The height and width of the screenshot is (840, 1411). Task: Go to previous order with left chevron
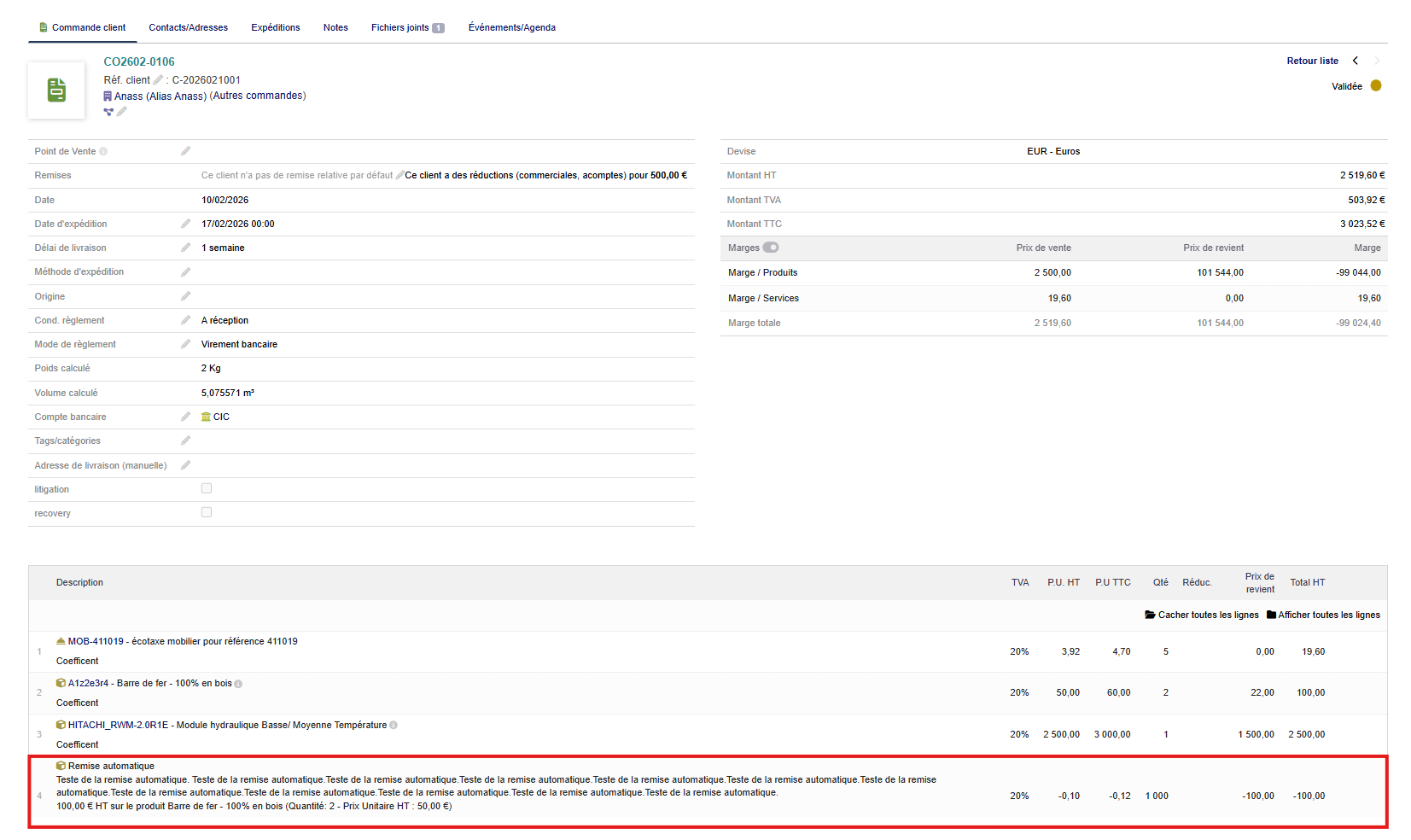coord(1355,61)
